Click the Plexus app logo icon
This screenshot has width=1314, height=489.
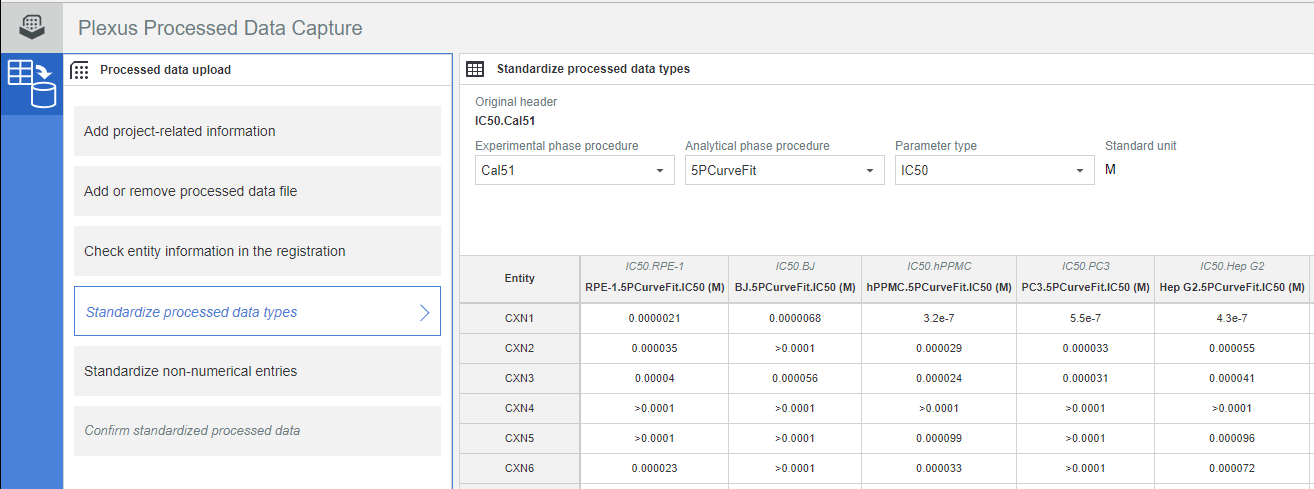click(31, 27)
